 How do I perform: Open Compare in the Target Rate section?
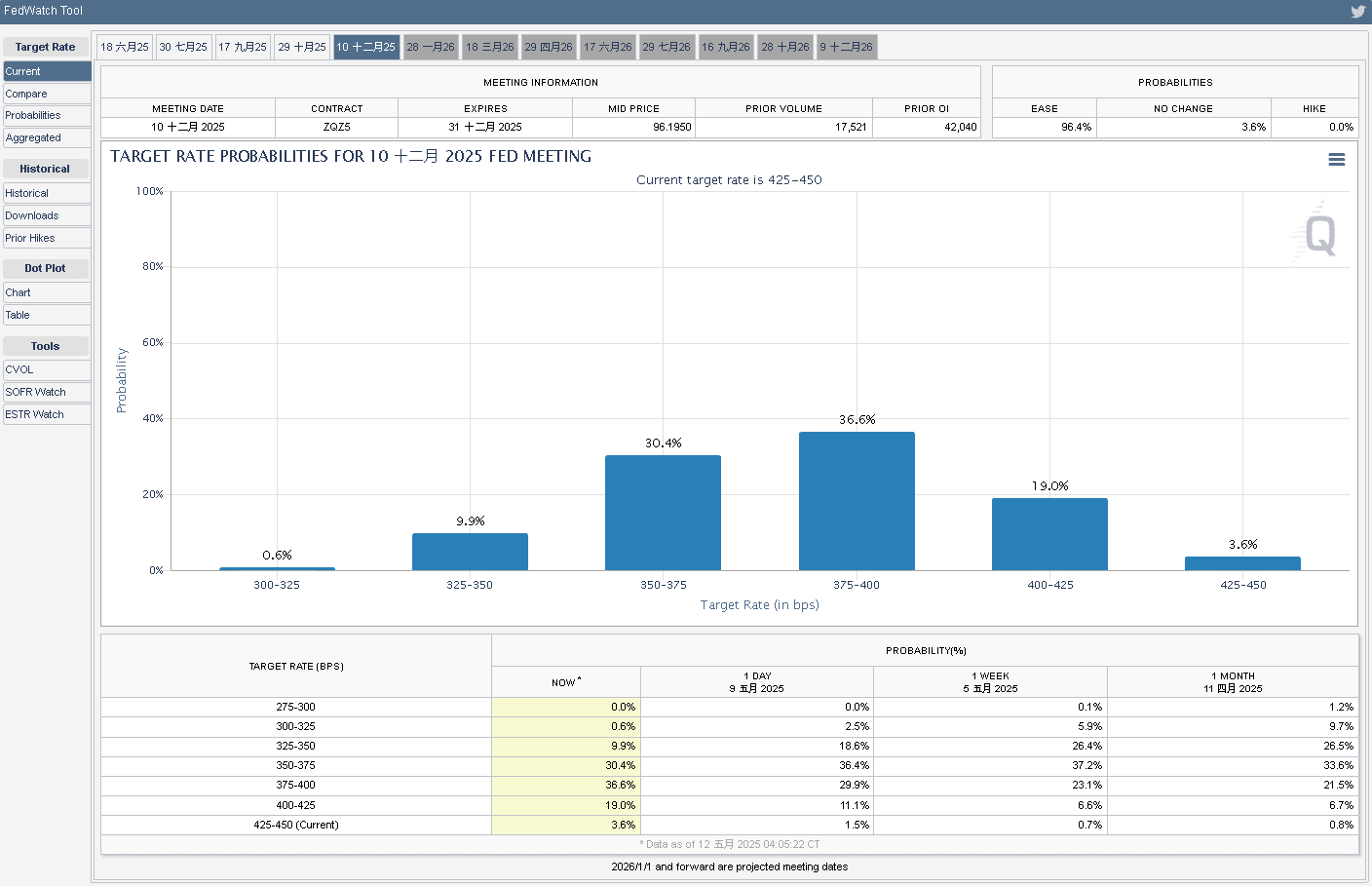pyautogui.click(x=26, y=94)
